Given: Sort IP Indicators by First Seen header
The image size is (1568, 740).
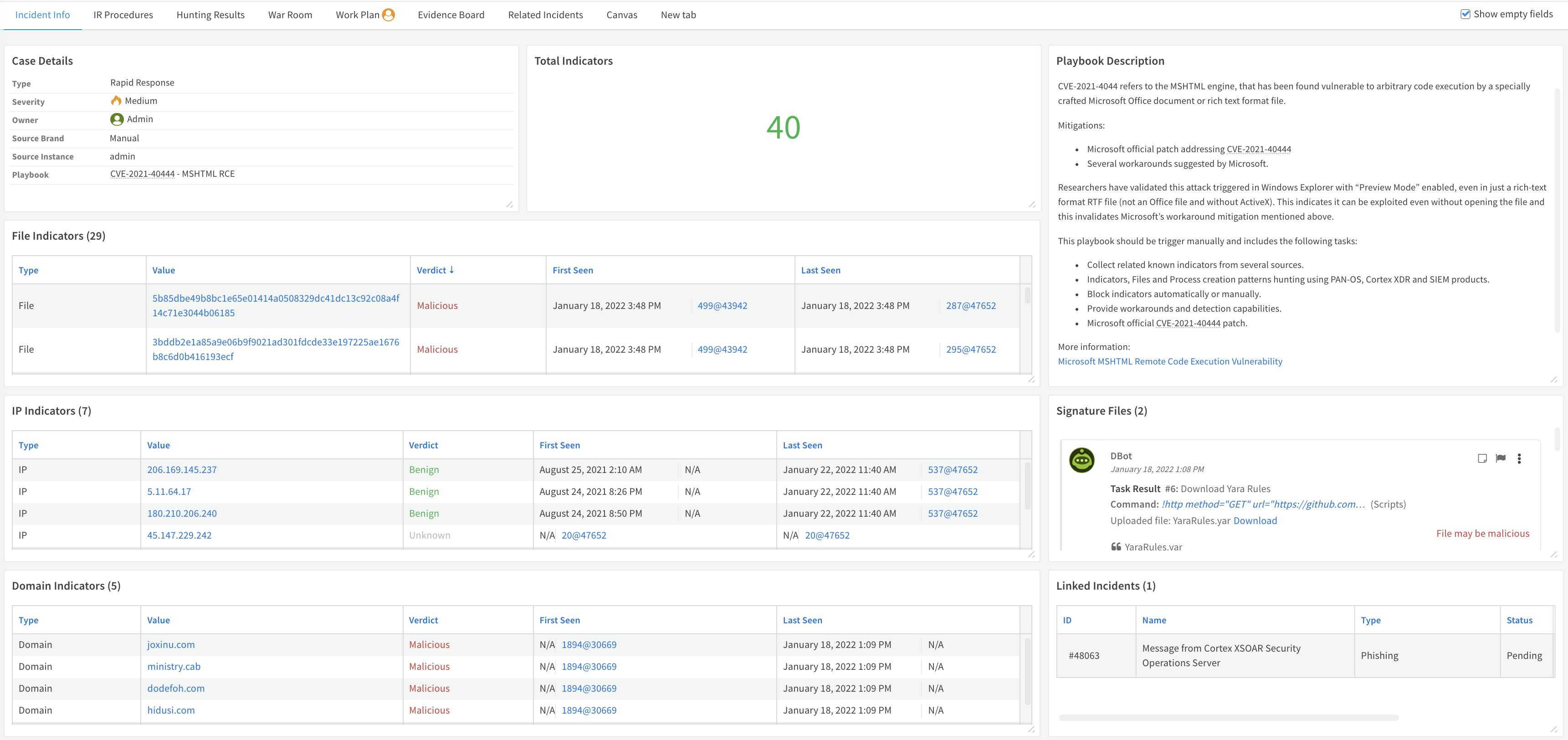Looking at the screenshot, I should pyautogui.click(x=559, y=445).
